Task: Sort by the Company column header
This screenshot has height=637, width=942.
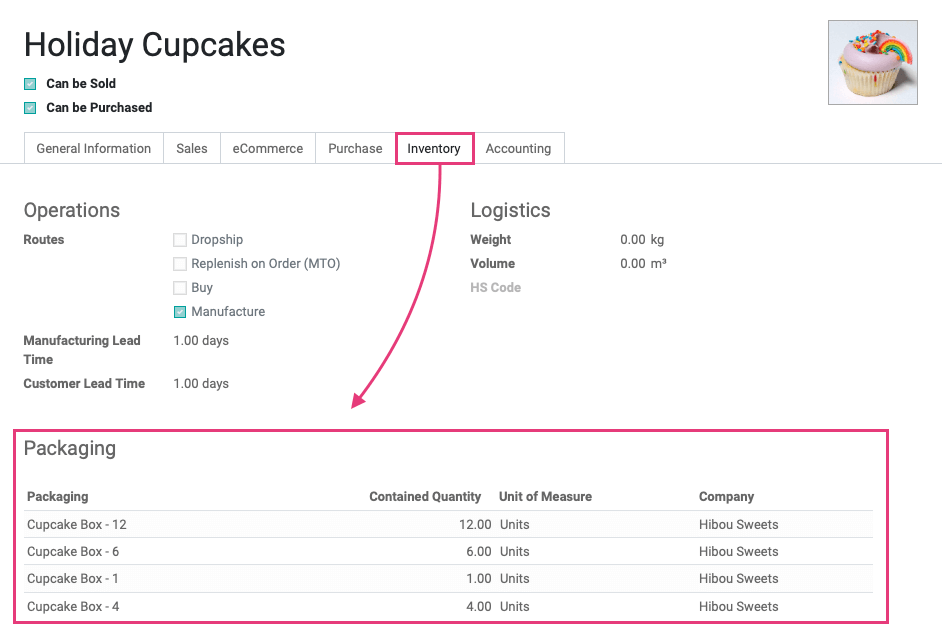Action: (x=726, y=496)
